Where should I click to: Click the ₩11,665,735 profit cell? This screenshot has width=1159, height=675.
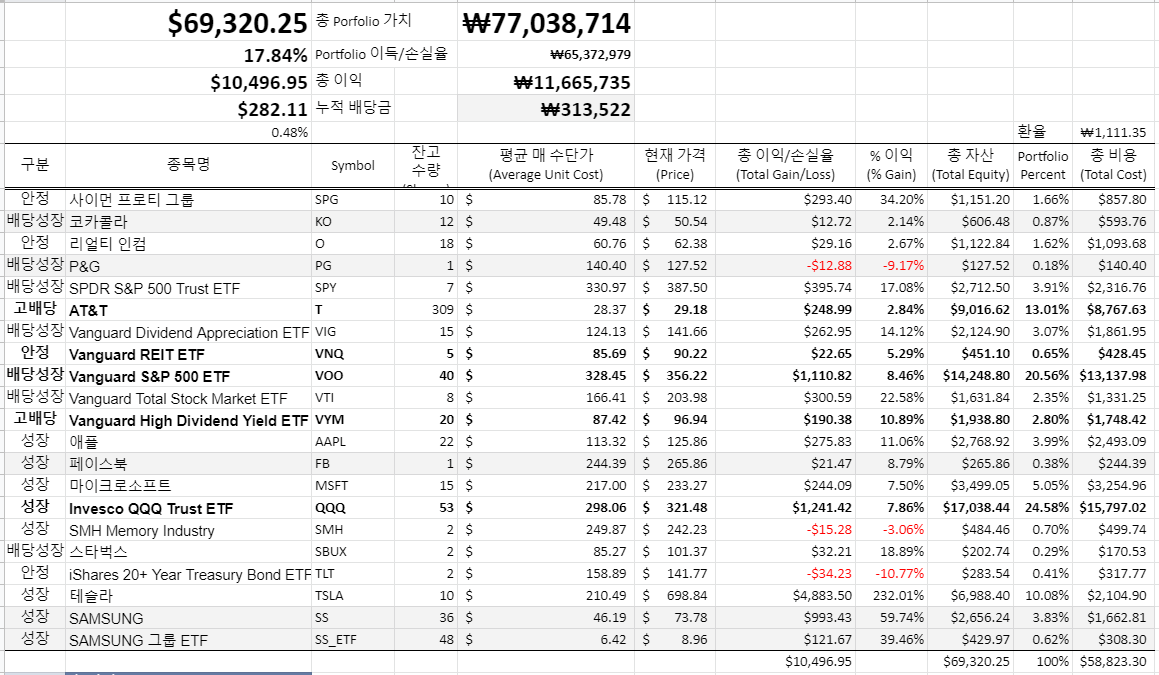[545, 82]
